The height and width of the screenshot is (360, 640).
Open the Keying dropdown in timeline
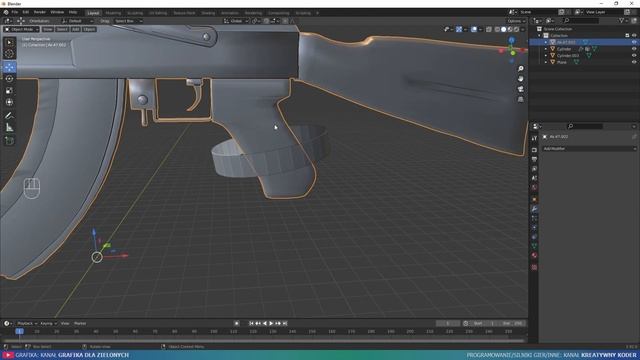pyautogui.click(x=48, y=323)
